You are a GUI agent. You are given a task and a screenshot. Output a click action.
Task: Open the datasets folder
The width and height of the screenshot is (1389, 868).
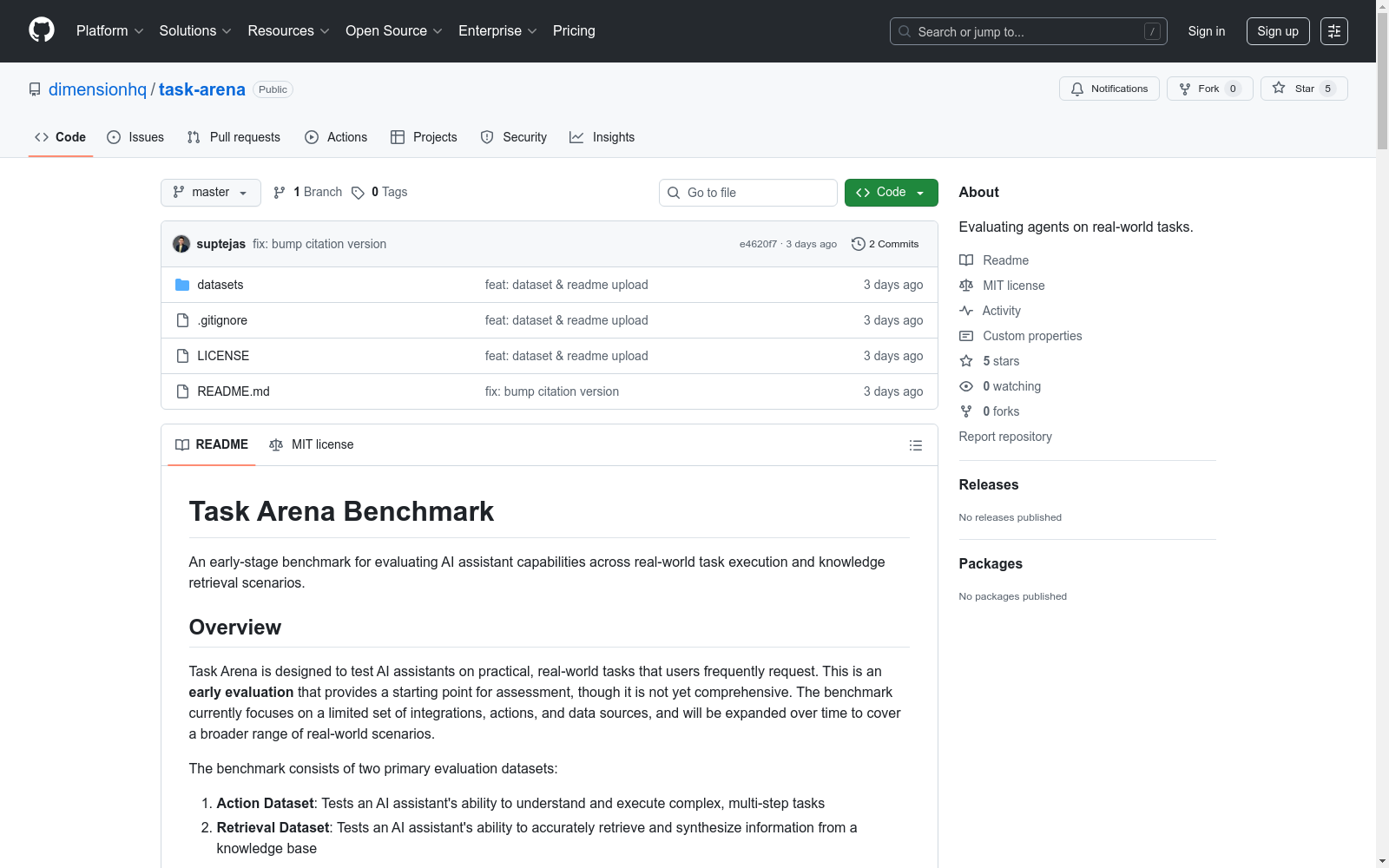coord(221,285)
